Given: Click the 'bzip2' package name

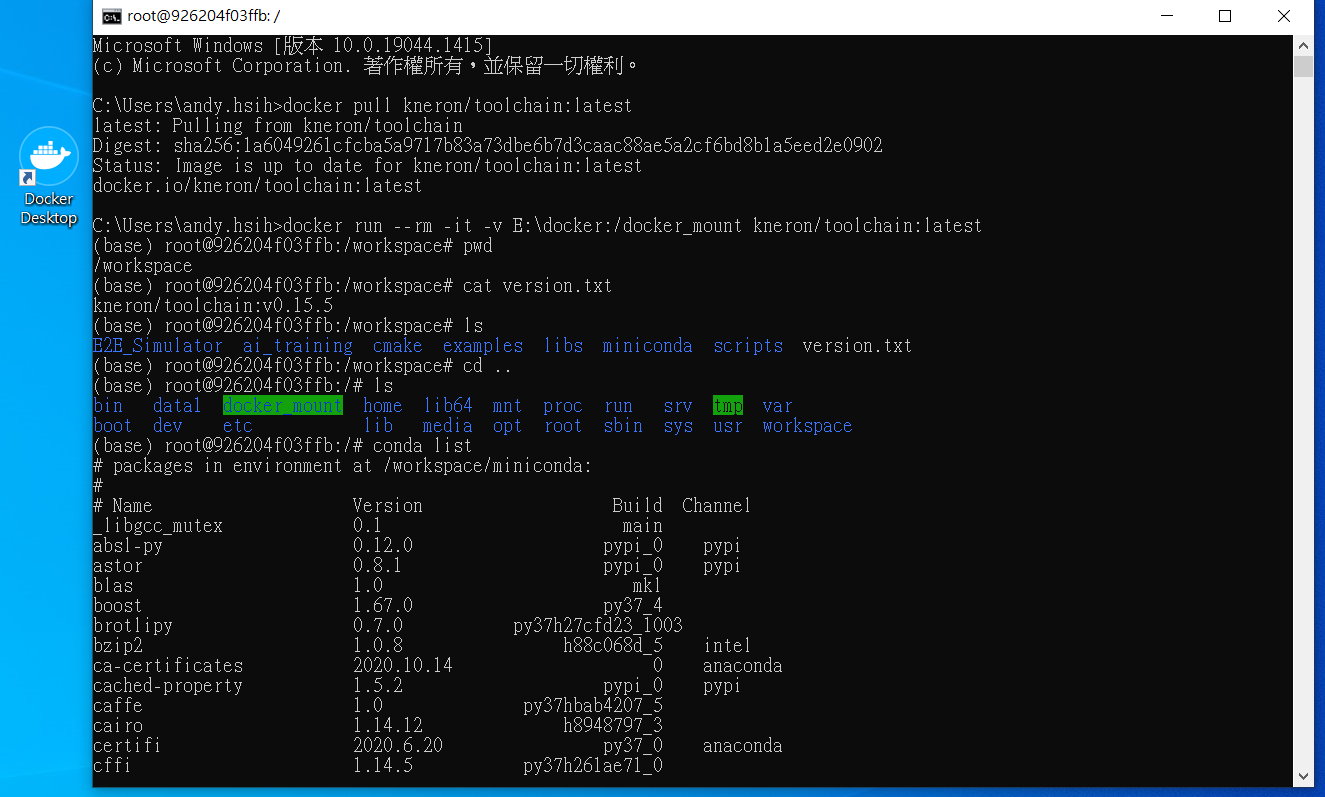Looking at the screenshot, I should coord(118,645).
